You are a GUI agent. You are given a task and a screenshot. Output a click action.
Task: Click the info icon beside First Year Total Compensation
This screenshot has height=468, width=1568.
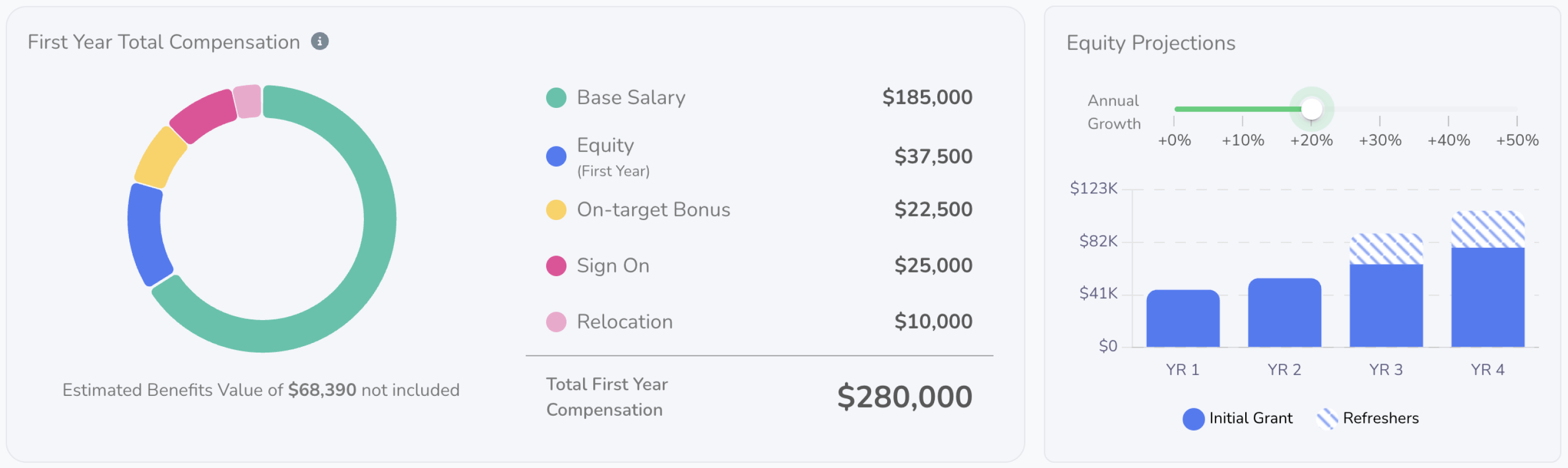[x=320, y=41]
